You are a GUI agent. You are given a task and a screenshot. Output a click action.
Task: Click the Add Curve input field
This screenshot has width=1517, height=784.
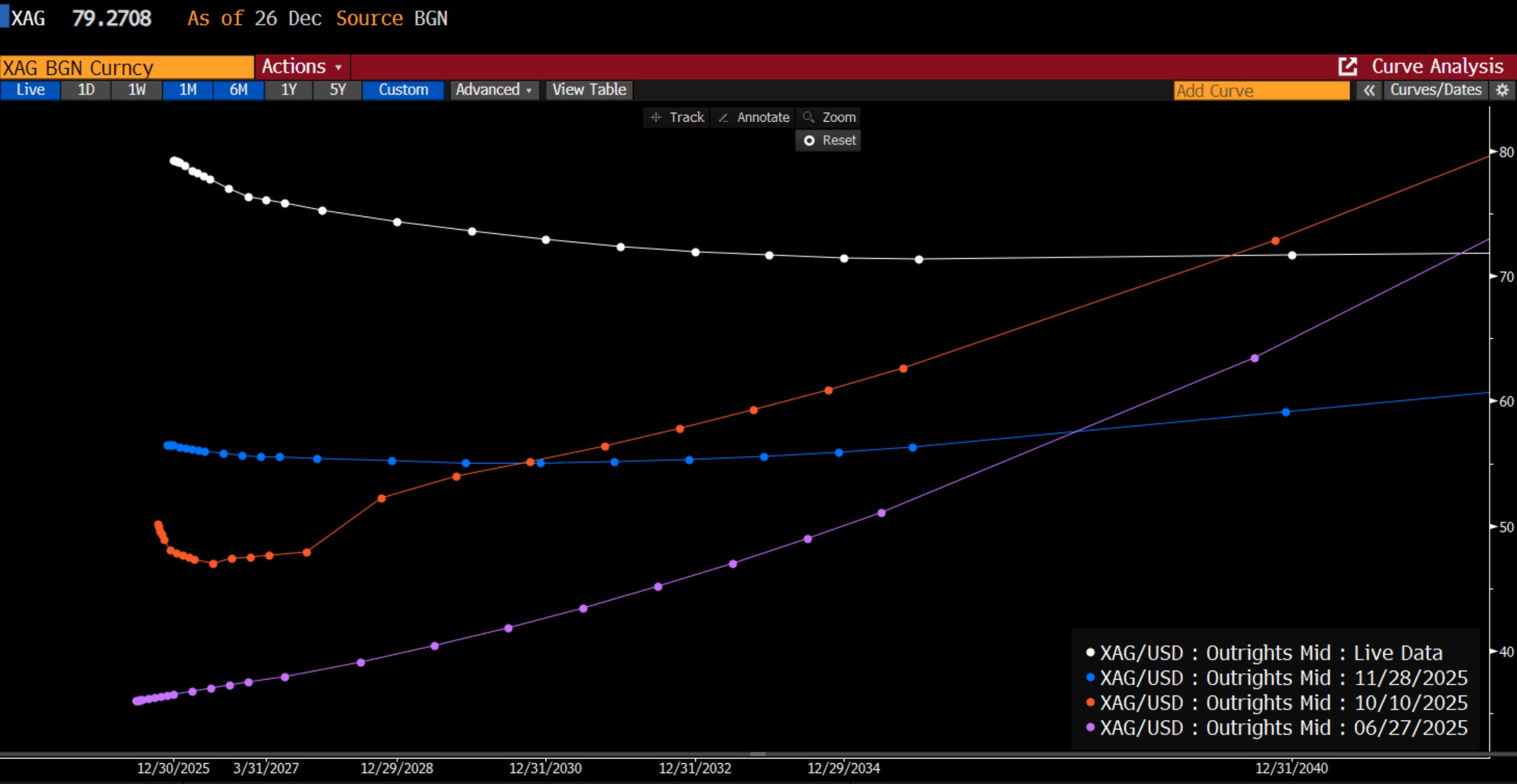click(1261, 91)
